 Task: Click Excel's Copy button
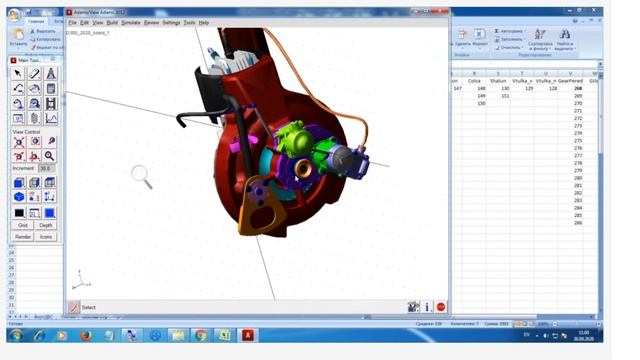pos(45,39)
